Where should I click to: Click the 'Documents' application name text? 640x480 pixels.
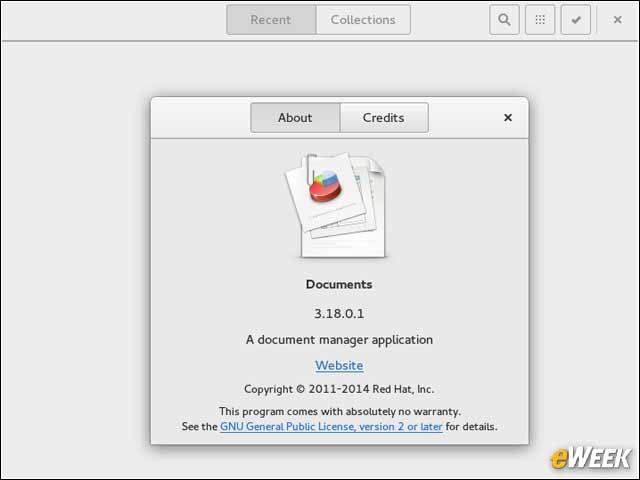[339, 284]
